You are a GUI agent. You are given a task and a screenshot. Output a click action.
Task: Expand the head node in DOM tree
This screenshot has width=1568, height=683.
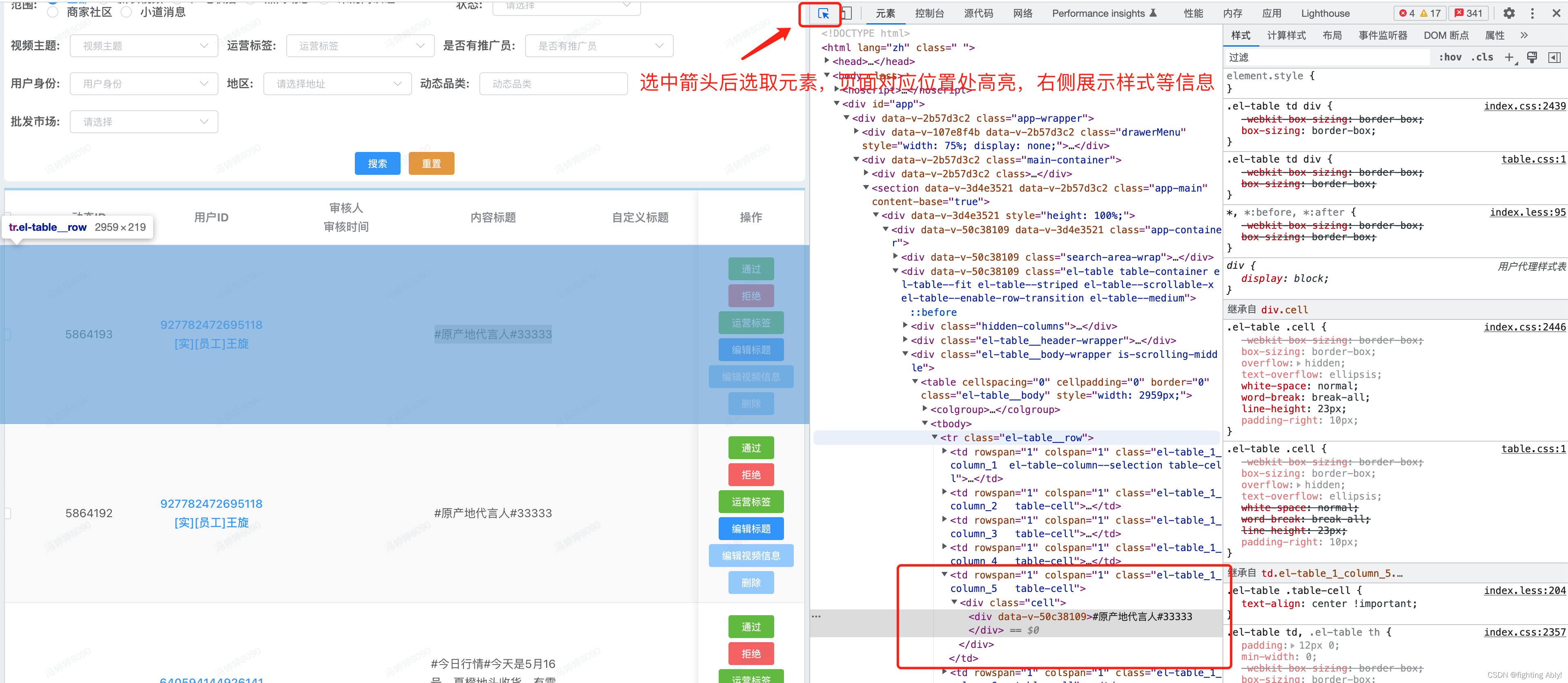point(826,60)
